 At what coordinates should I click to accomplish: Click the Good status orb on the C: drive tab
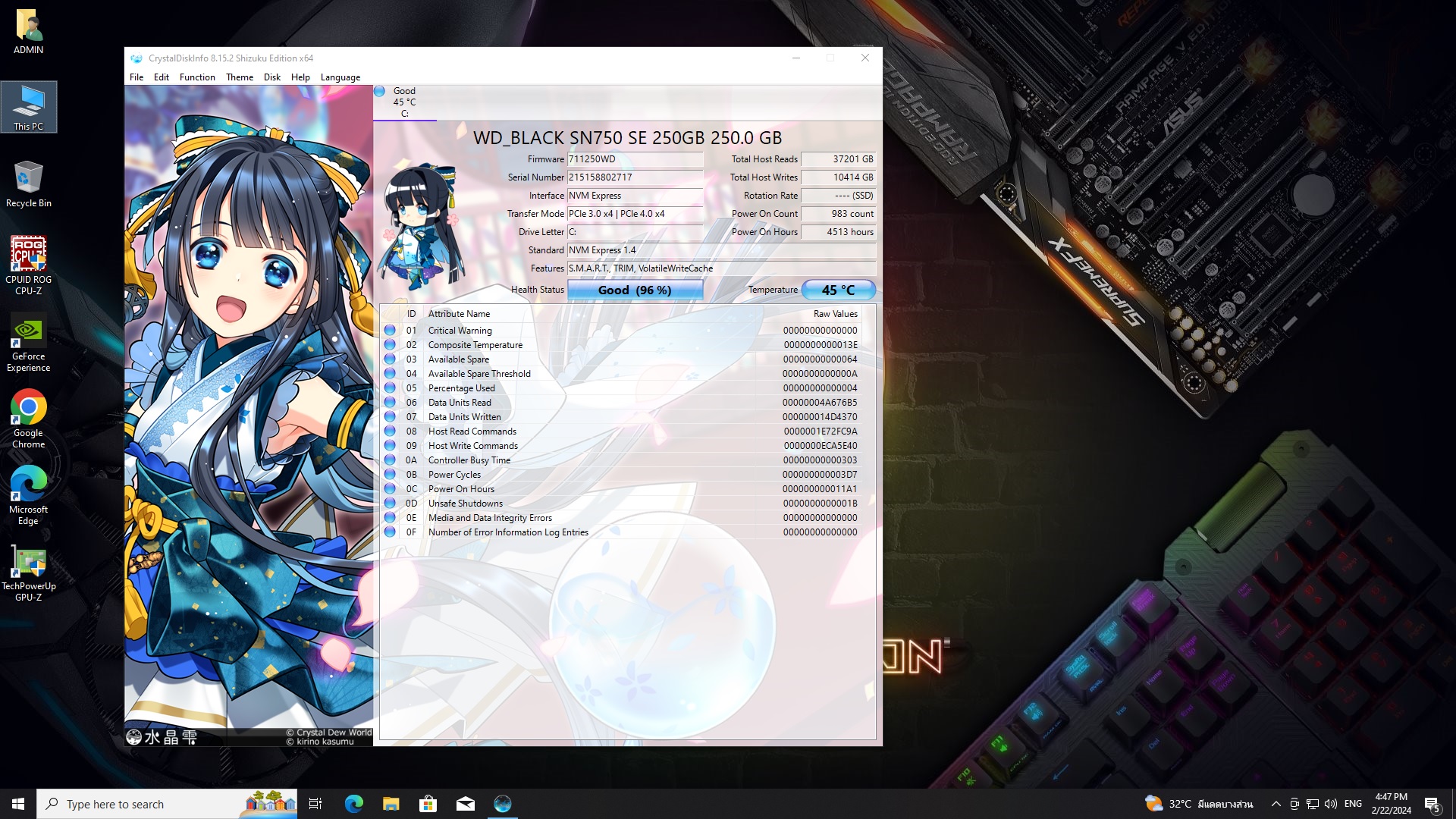tap(380, 91)
